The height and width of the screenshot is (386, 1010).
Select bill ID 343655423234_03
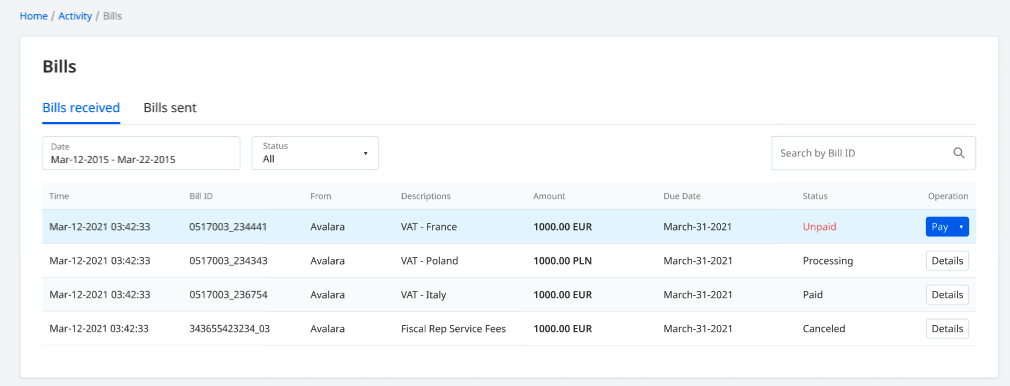click(x=229, y=329)
